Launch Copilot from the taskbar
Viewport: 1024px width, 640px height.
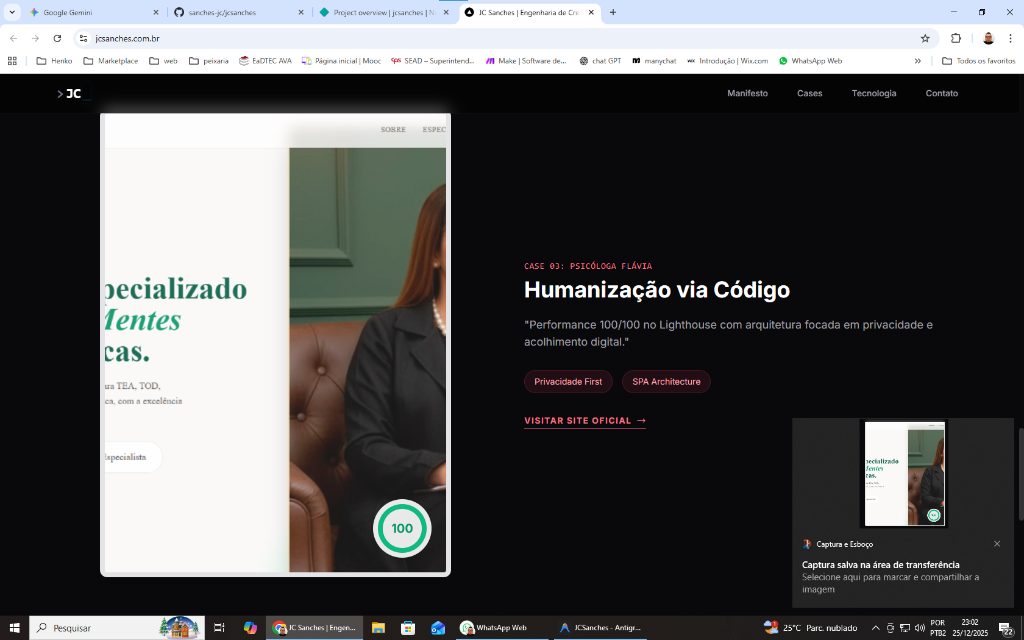(x=250, y=628)
